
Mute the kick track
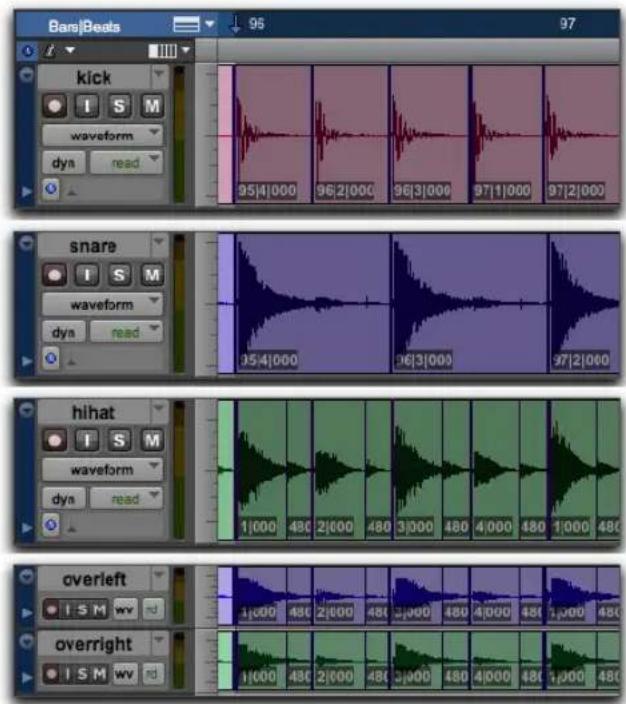(x=152, y=106)
